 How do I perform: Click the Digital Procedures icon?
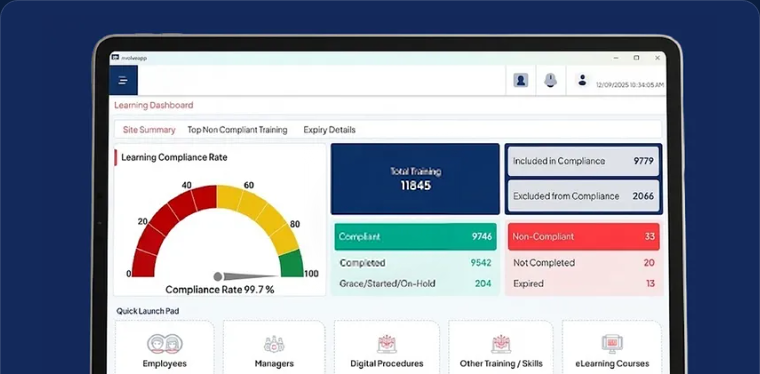[387, 344]
